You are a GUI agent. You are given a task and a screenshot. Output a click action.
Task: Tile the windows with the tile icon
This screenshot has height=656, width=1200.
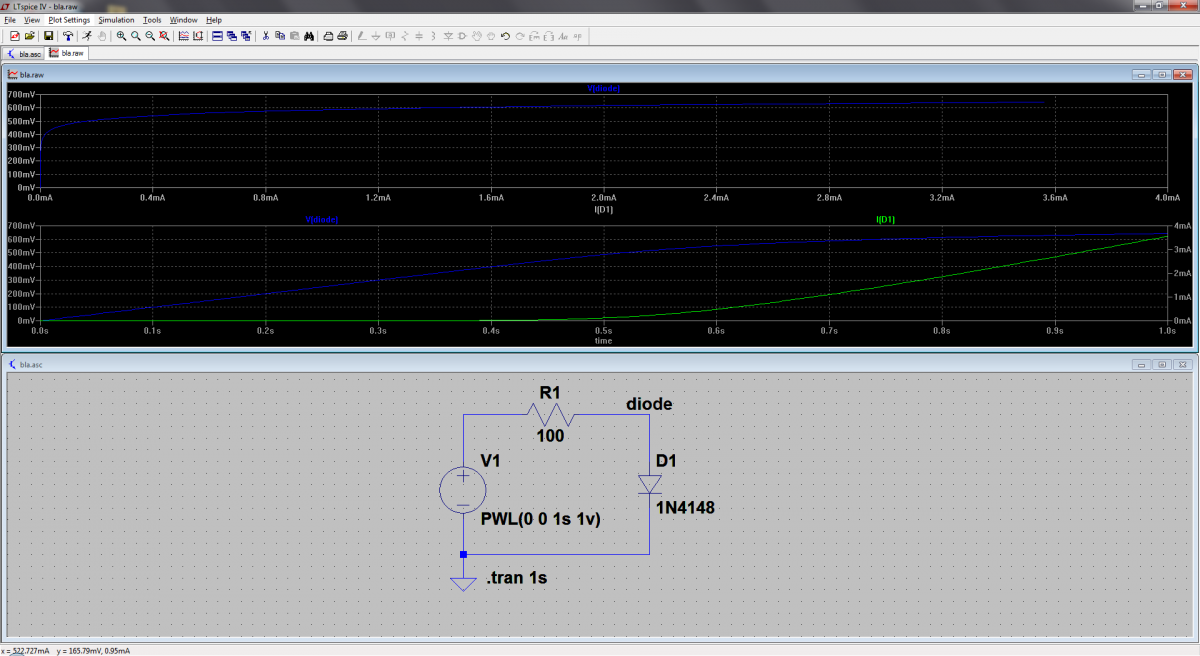217,36
